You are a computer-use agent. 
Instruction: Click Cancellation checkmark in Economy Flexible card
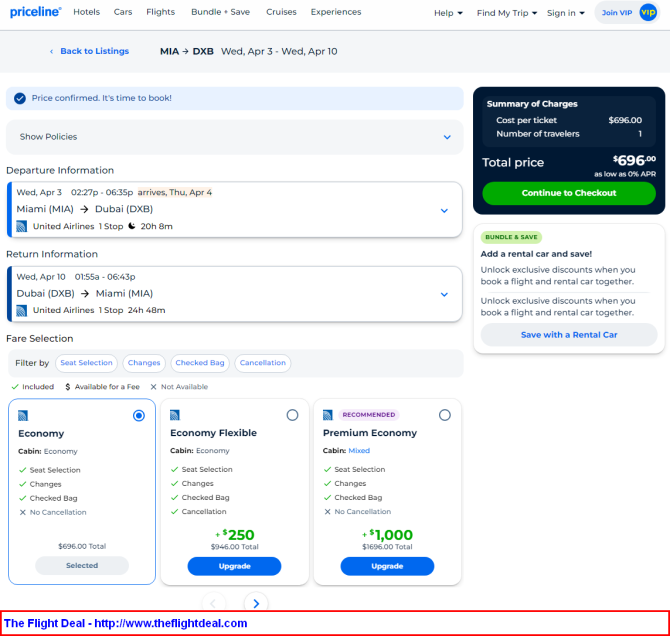pos(174,512)
